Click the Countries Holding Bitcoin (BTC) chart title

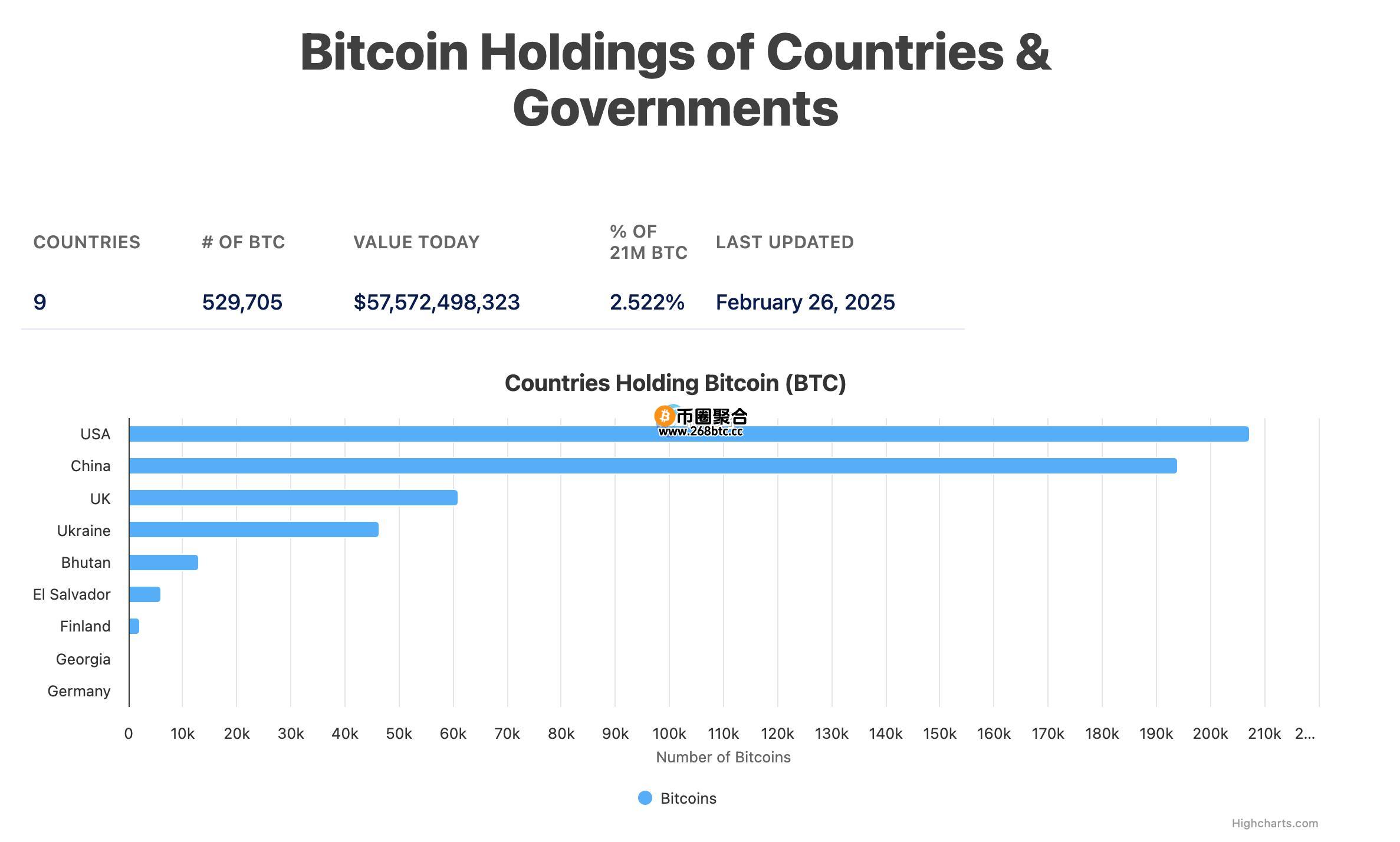[x=675, y=383]
